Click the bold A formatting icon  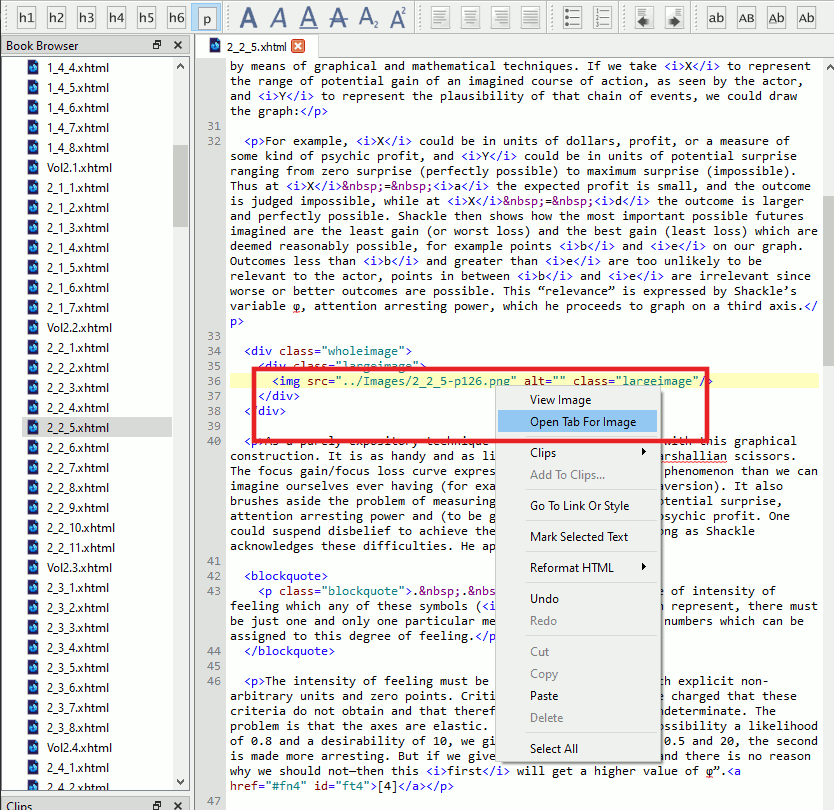(x=248, y=17)
